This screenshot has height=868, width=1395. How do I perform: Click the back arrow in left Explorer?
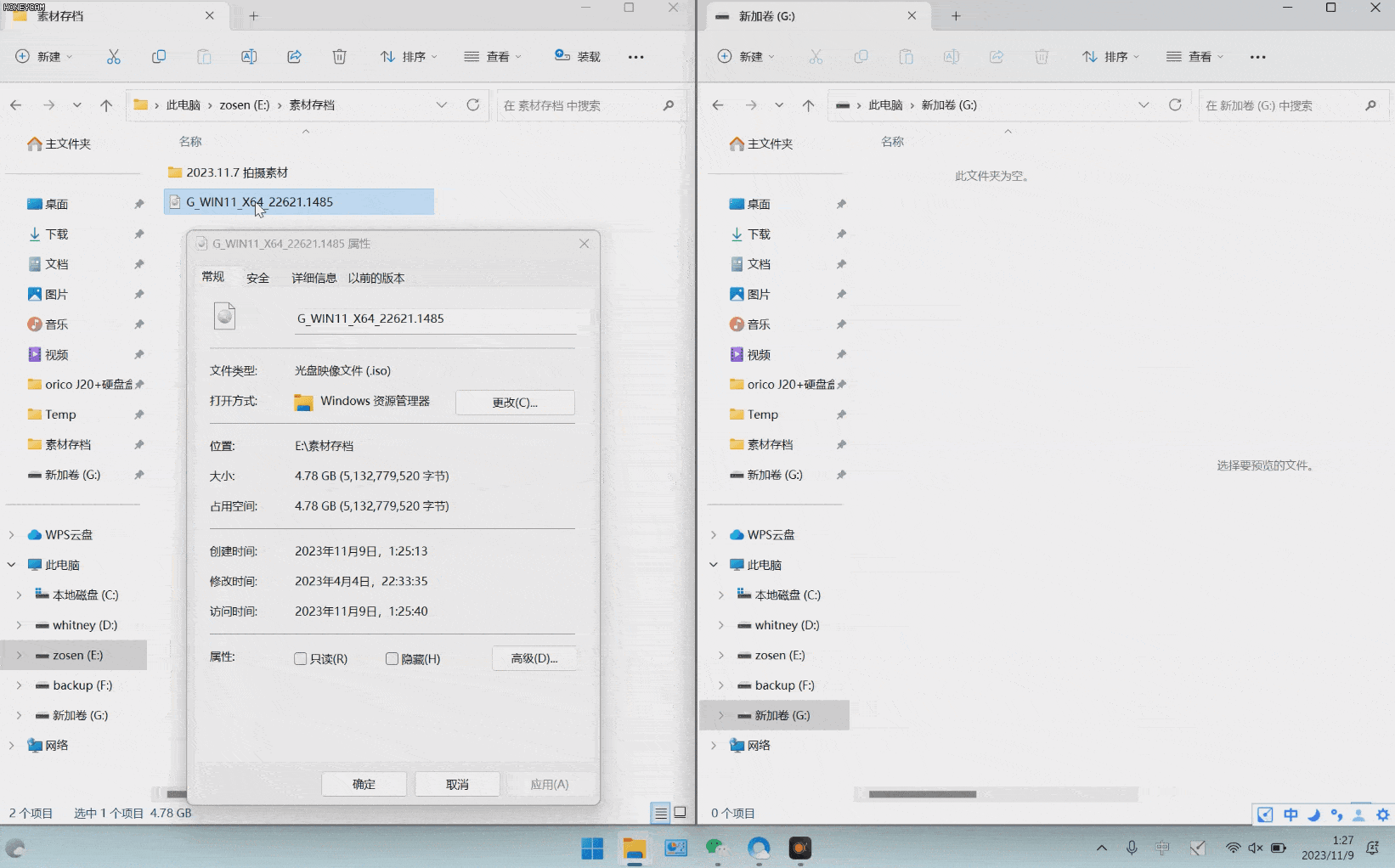(16, 105)
